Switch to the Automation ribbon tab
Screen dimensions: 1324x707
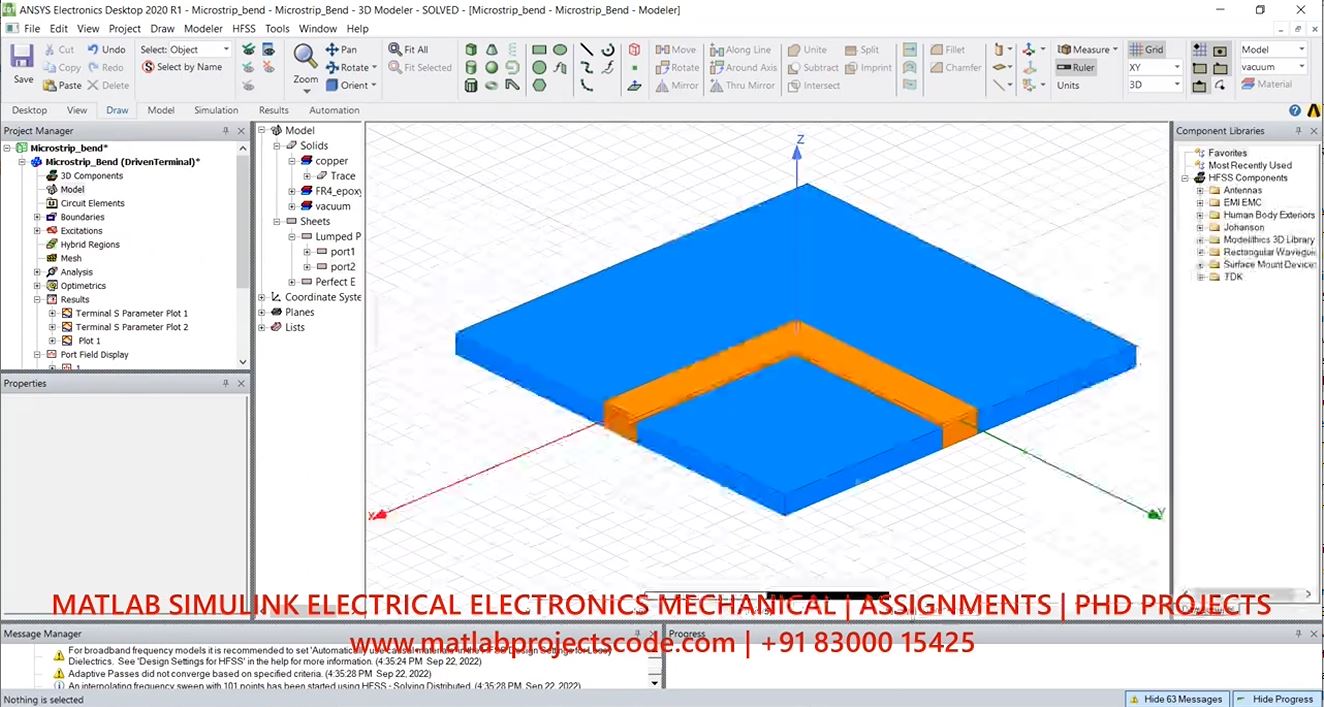click(334, 110)
